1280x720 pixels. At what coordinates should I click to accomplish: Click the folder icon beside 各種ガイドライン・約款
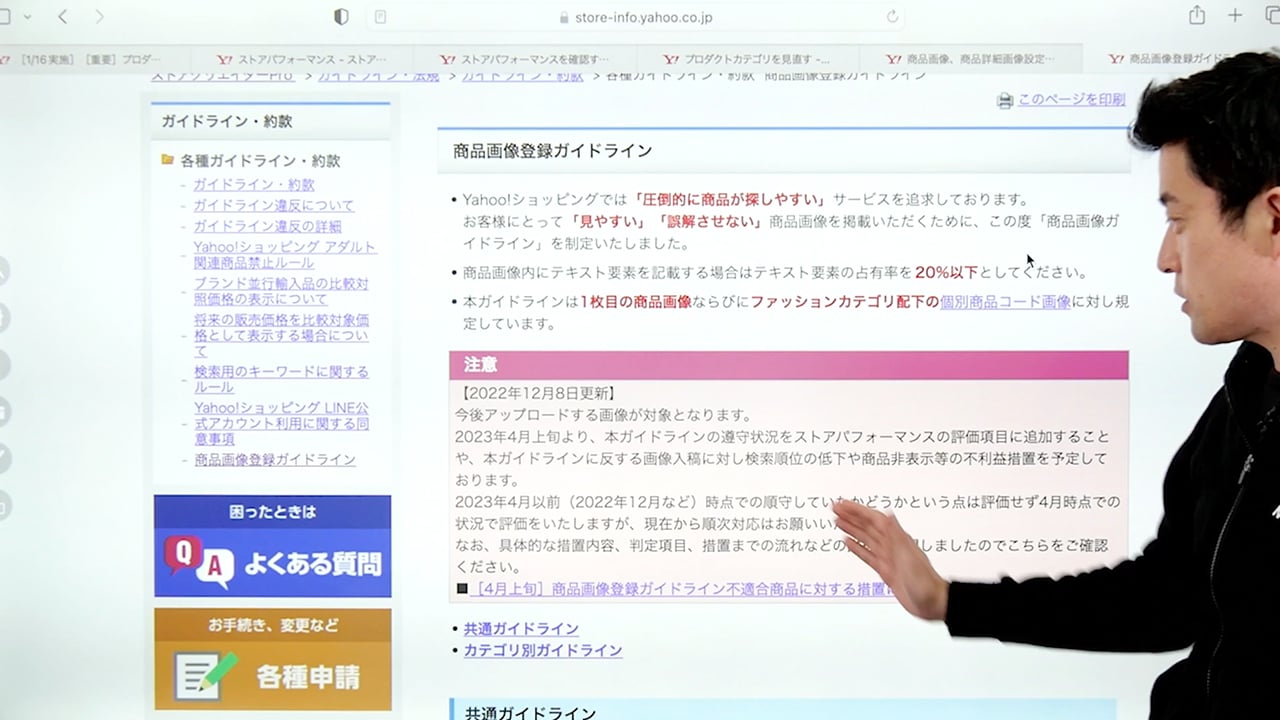coord(168,160)
